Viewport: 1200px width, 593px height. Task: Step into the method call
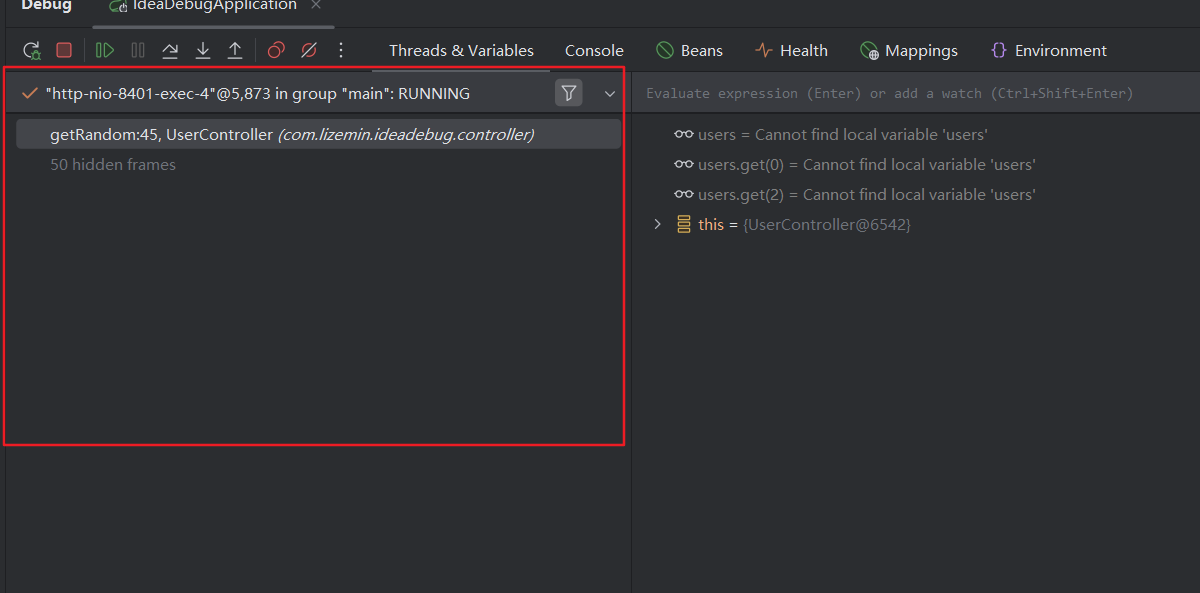[x=203, y=50]
